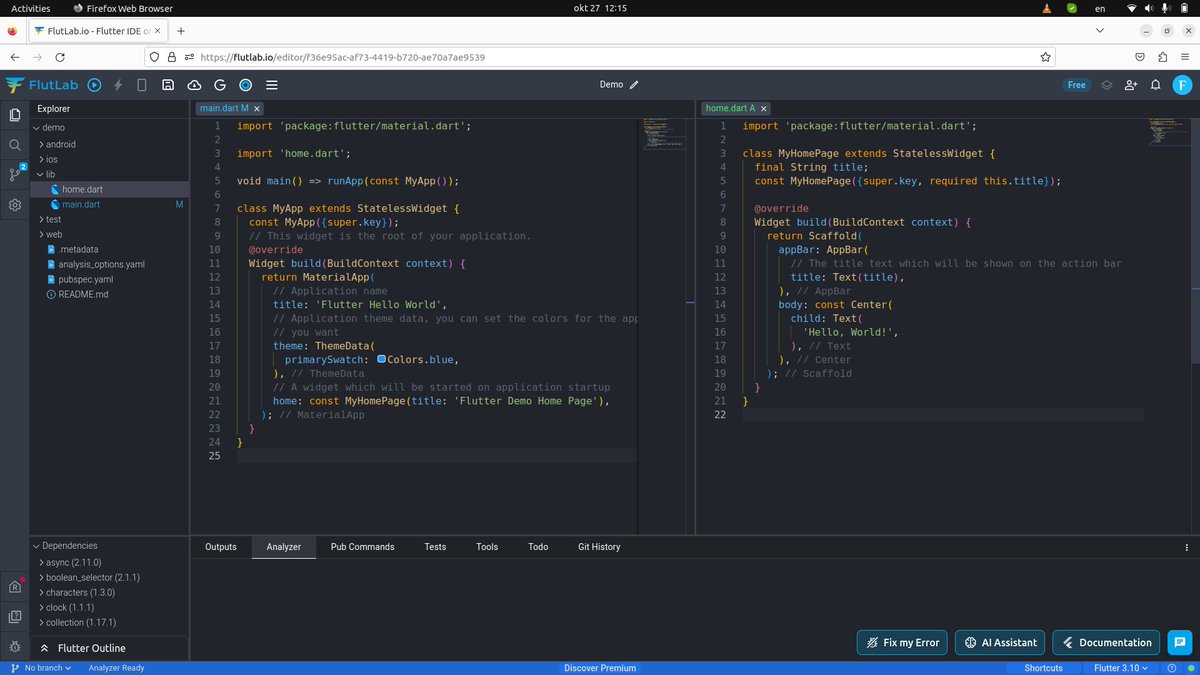The height and width of the screenshot is (675, 1200).
Task: Click the Fix my Error button
Action: [x=902, y=642]
